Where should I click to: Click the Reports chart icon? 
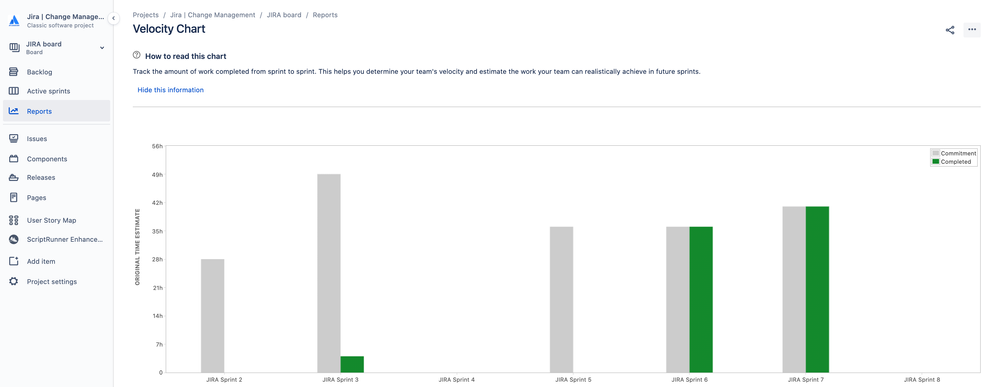pos(13,111)
